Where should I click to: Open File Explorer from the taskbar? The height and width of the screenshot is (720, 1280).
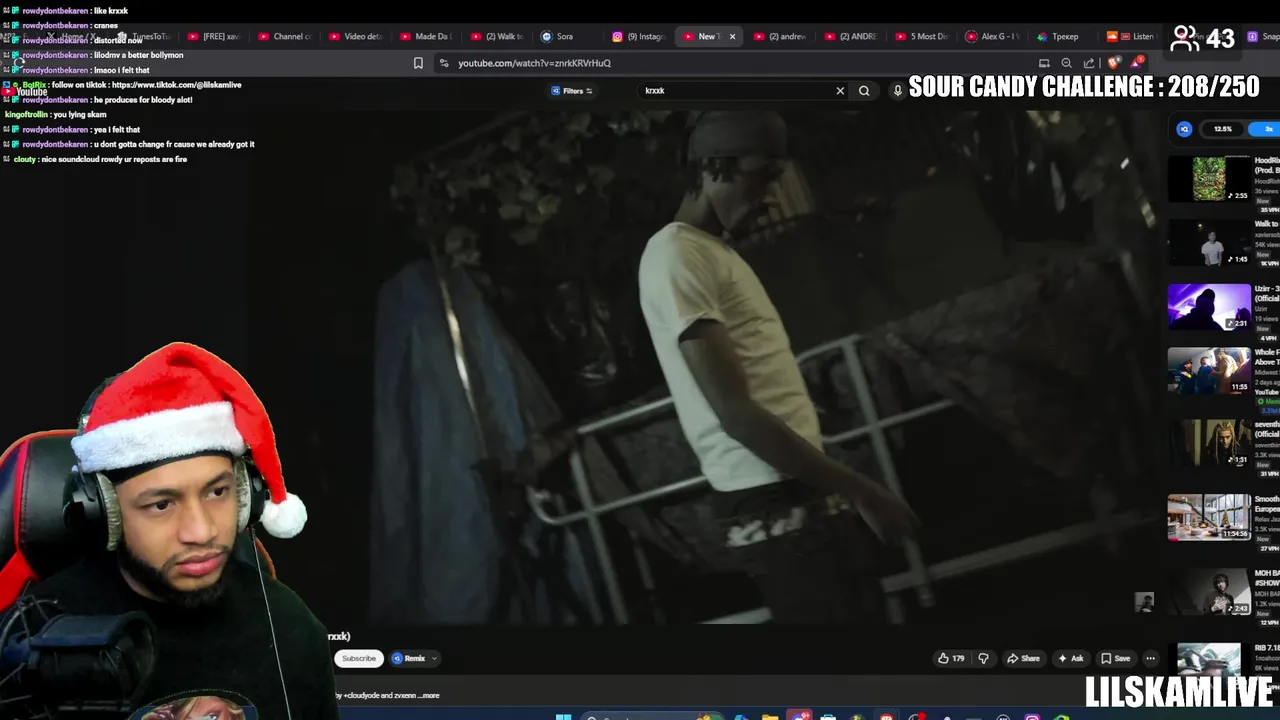770,716
